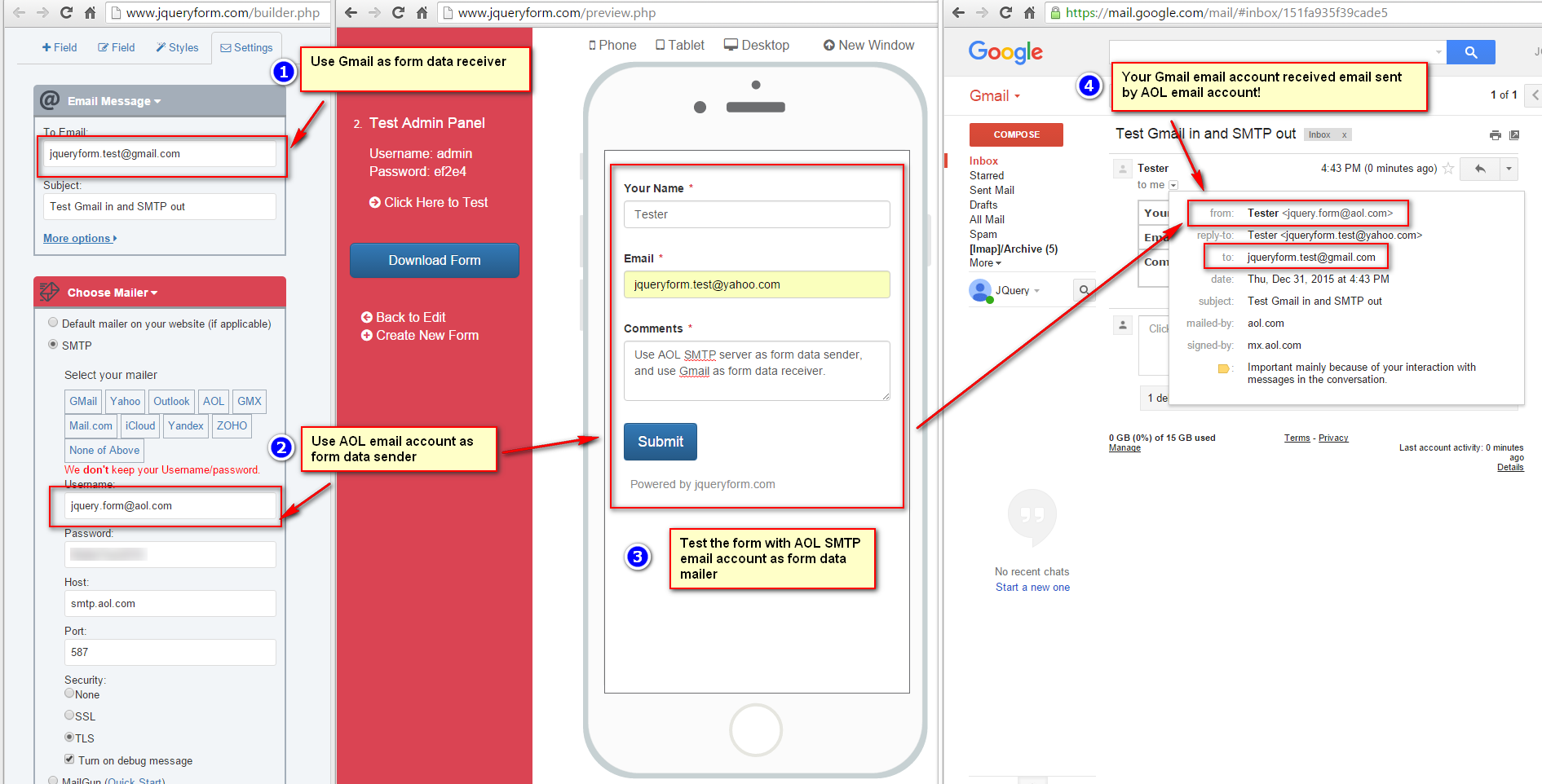Open home in the Gmail browser window

[x=1029, y=13]
